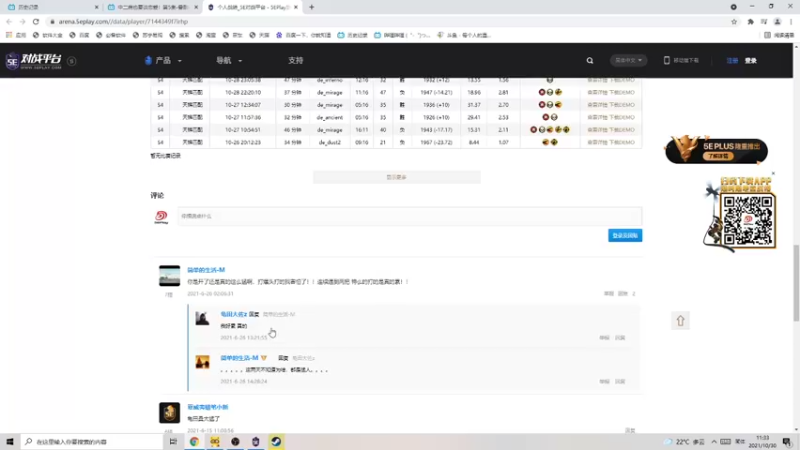Open Steam from the Windows taskbar
Image resolution: width=800 pixels, height=450 pixels.
pos(276,442)
